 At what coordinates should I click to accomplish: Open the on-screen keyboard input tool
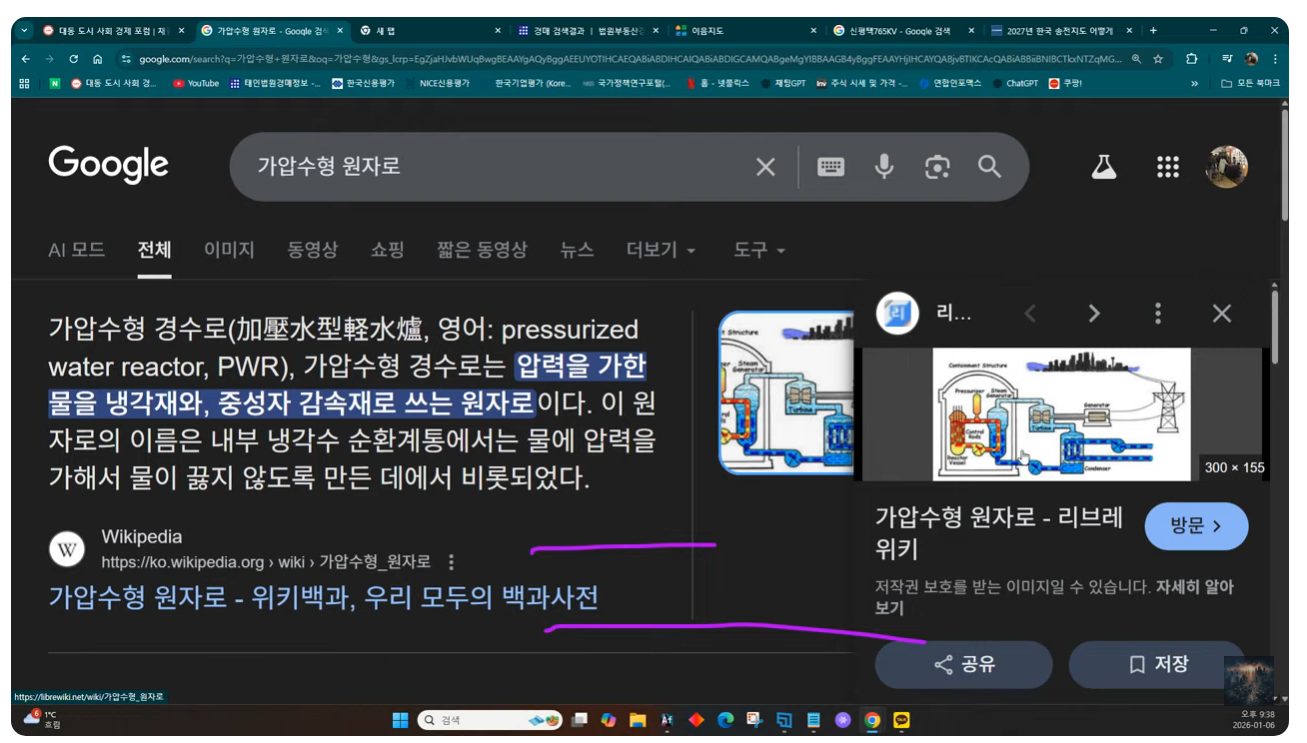[x=831, y=167]
